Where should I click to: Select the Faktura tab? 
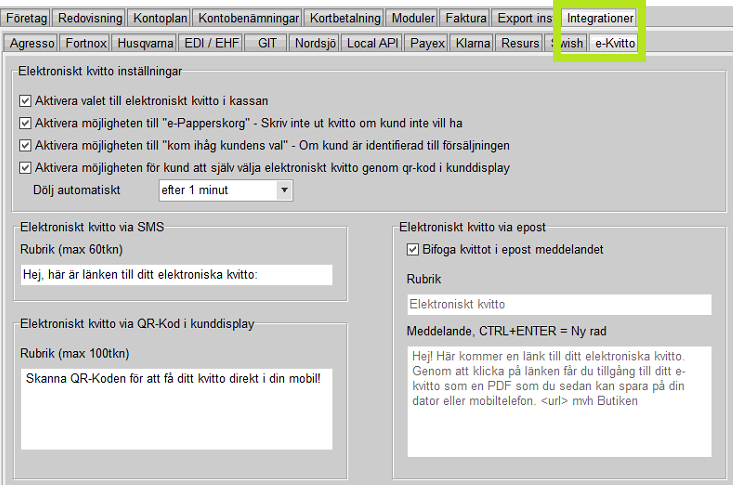466,18
